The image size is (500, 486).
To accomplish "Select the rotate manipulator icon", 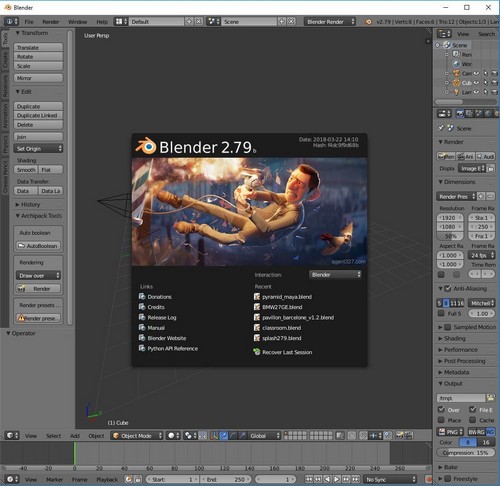I will coord(233,435).
